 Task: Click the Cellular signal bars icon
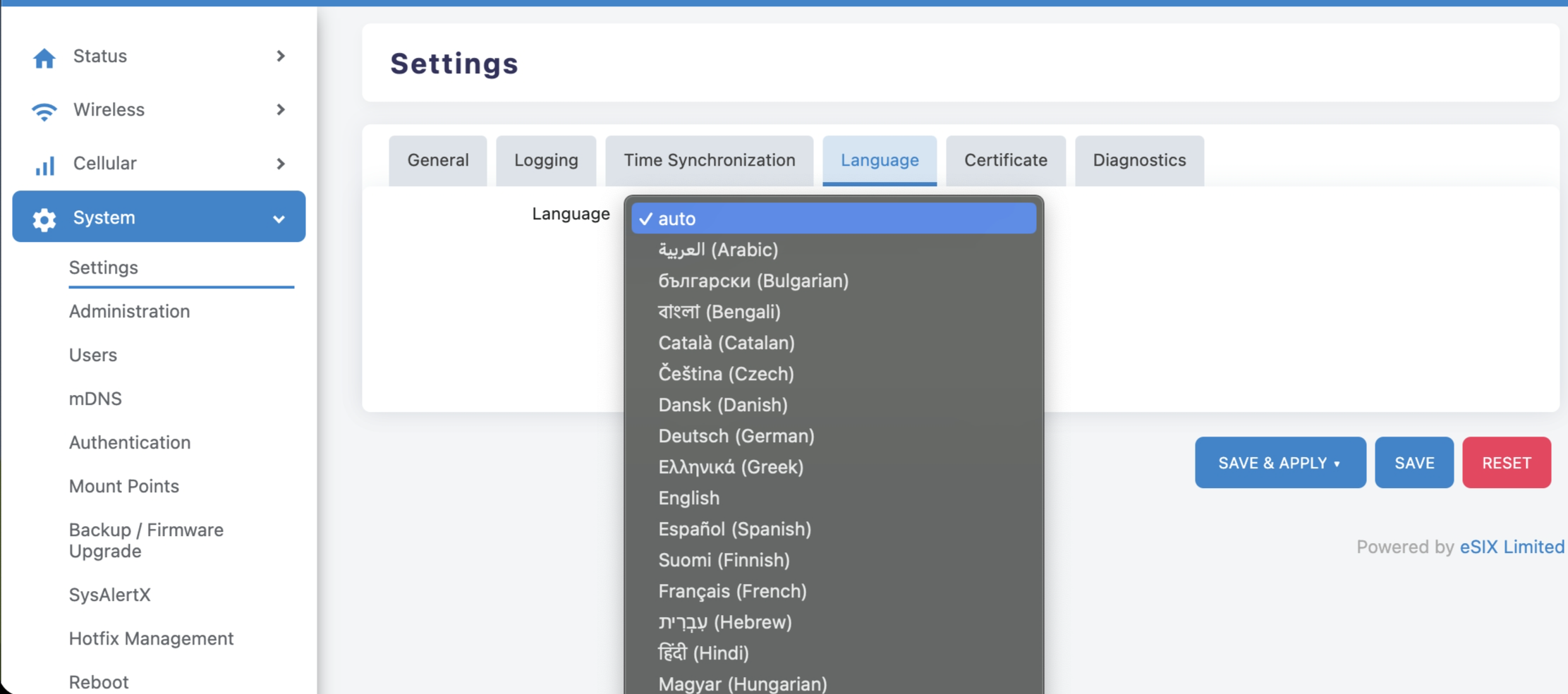click(44, 165)
